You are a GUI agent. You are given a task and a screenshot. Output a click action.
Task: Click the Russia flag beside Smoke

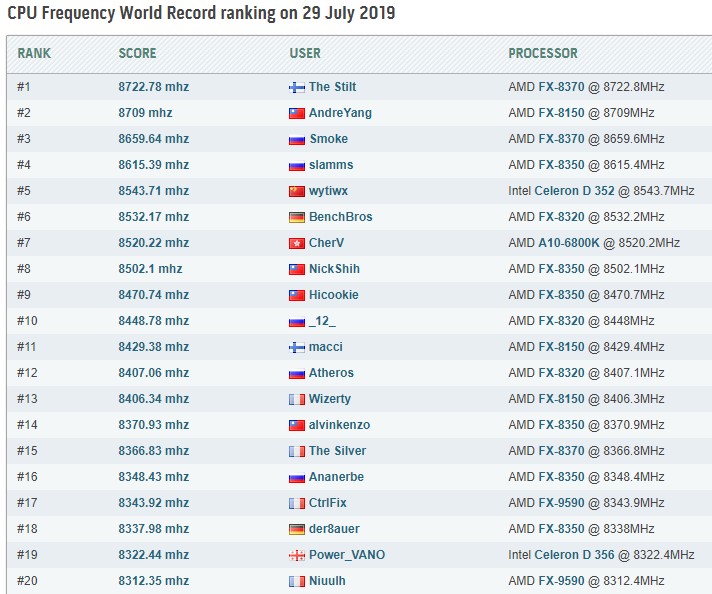297,139
